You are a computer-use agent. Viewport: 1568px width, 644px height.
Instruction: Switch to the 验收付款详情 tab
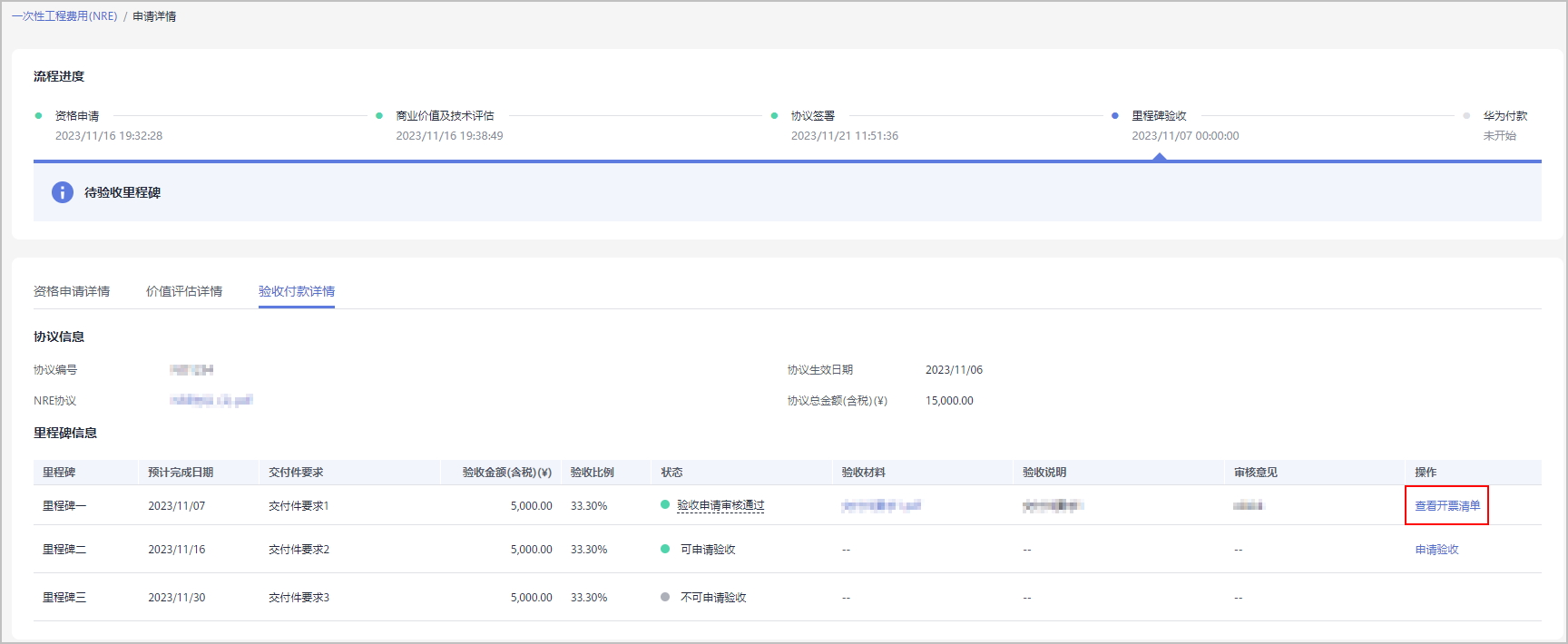pyautogui.click(x=297, y=291)
